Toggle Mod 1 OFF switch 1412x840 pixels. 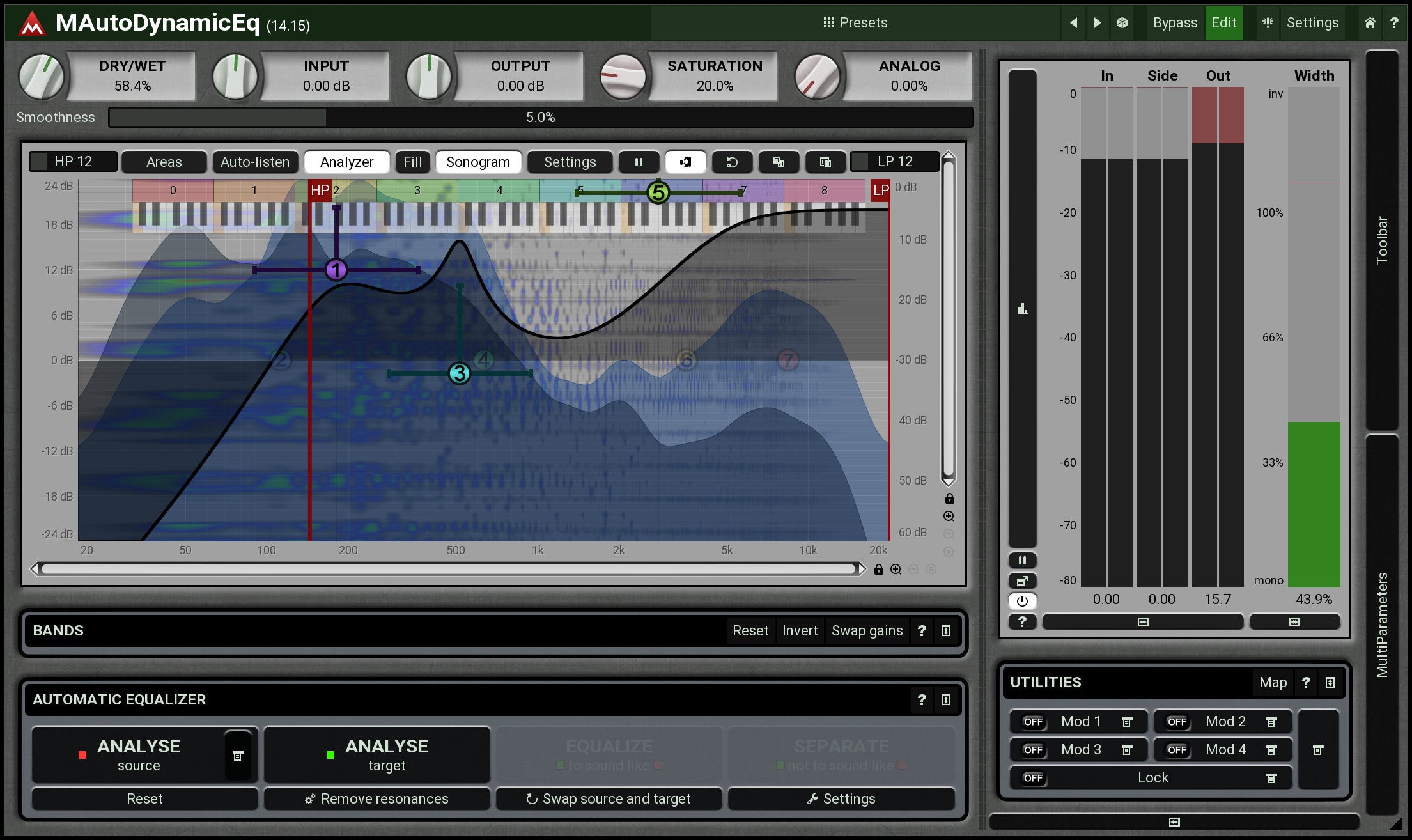1033,722
